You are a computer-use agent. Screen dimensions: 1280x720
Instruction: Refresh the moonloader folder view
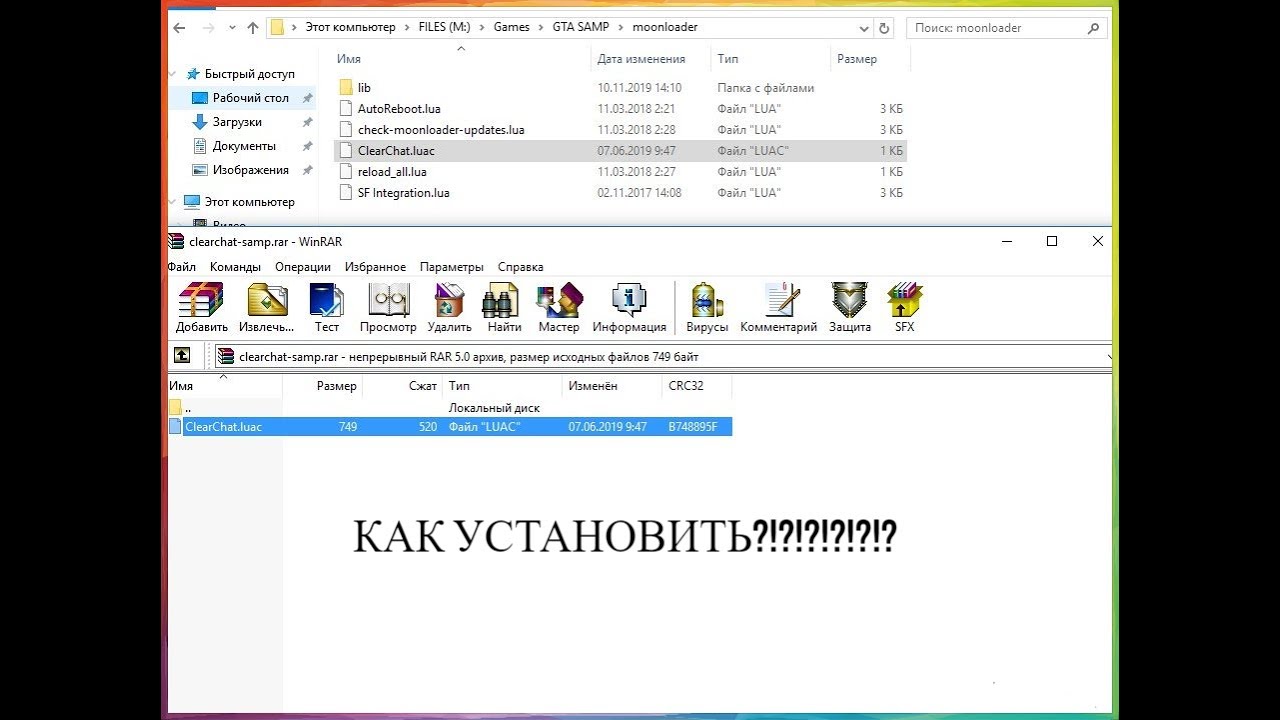click(x=884, y=28)
